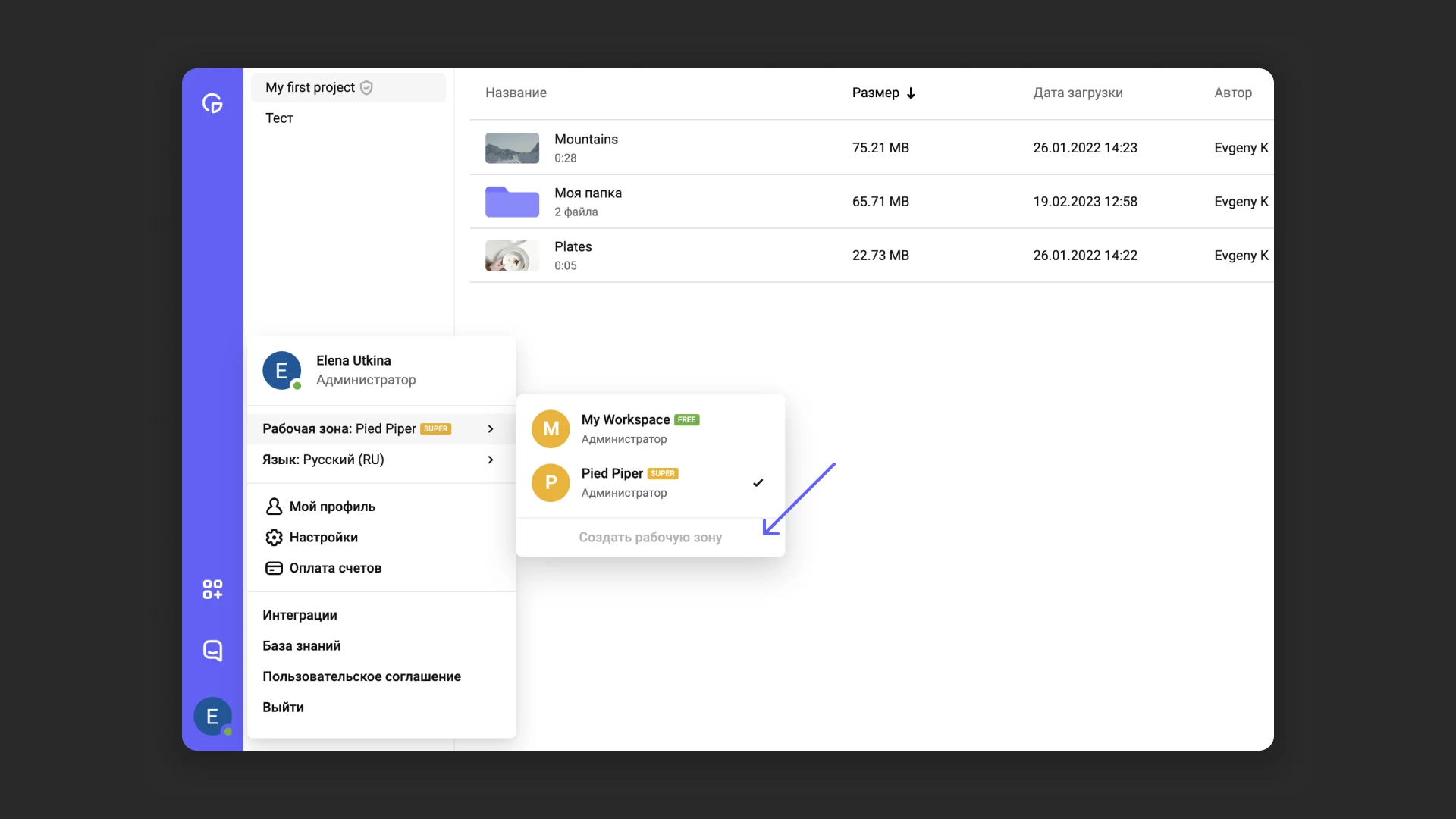Select the Тест project in the list
Image resolution: width=1456 pixels, height=819 pixels.
click(x=279, y=118)
